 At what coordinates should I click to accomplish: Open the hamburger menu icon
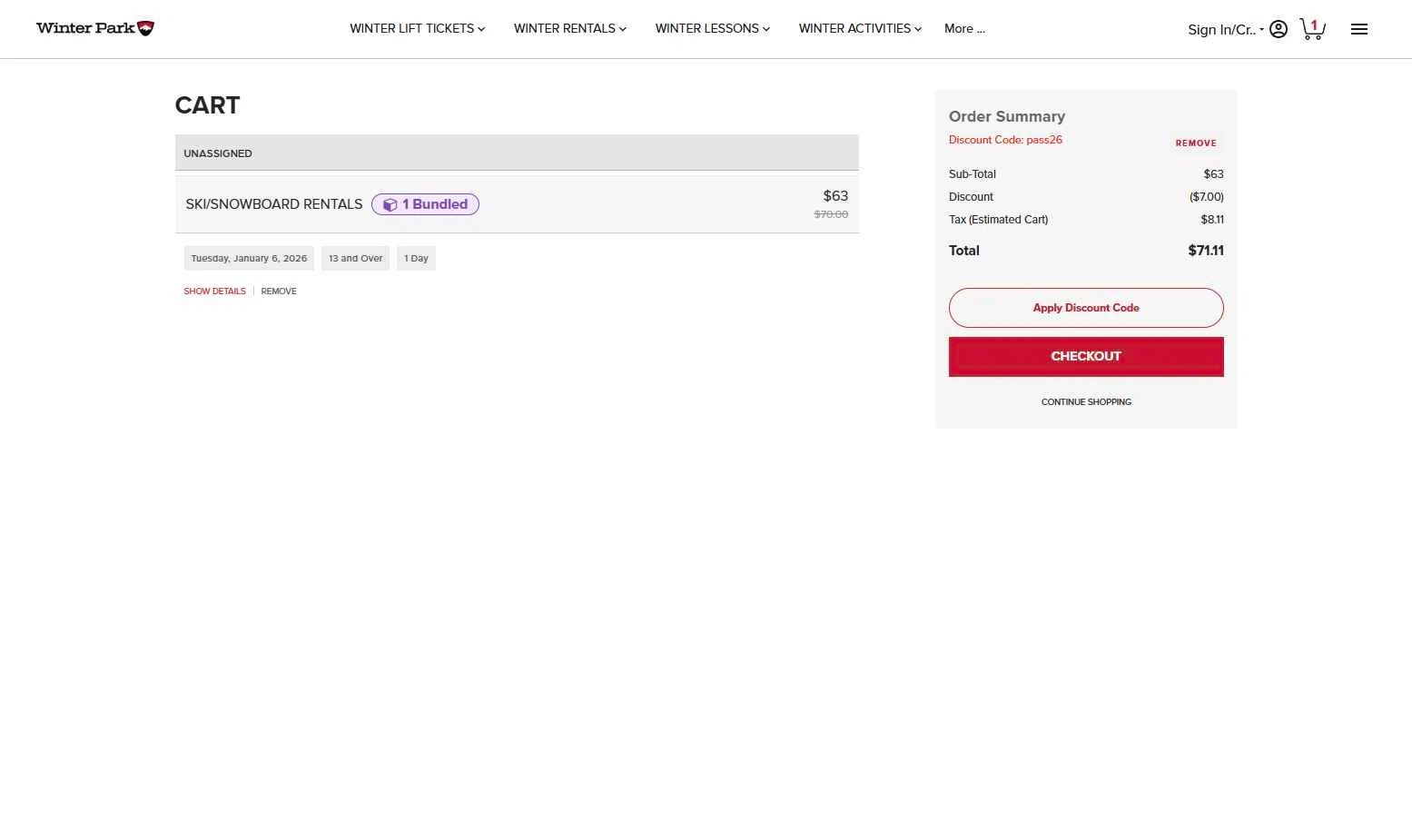tap(1359, 29)
